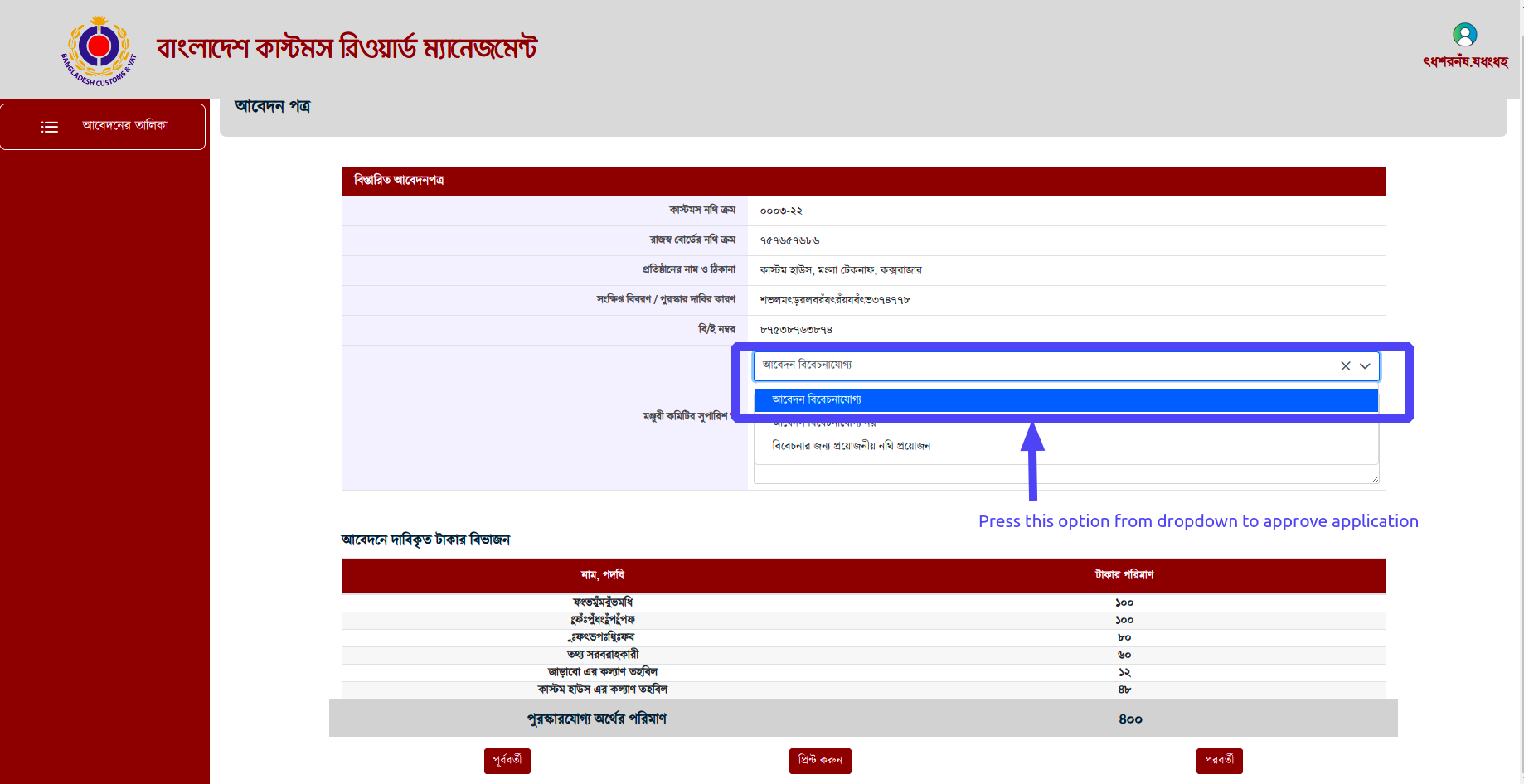Viewport: 1524px width, 784px height.
Task: Click the নাম, পদবি column header
Action: tap(602, 575)
